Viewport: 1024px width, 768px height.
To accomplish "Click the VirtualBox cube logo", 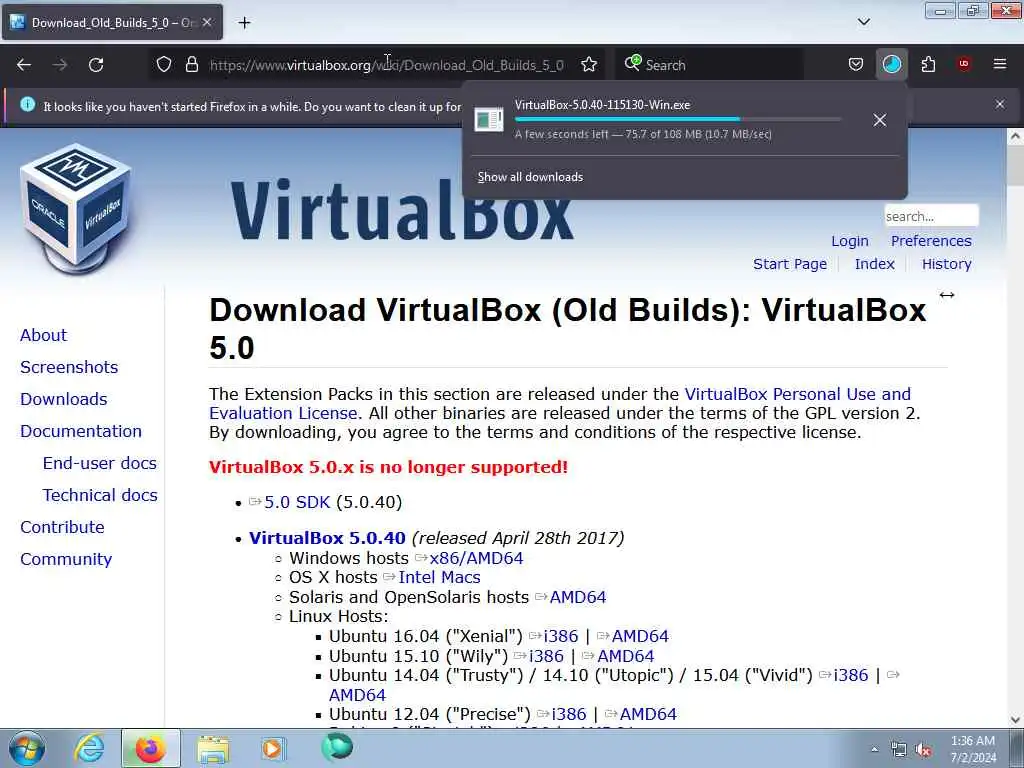I will pyautogui.click(x=76, y=209).
